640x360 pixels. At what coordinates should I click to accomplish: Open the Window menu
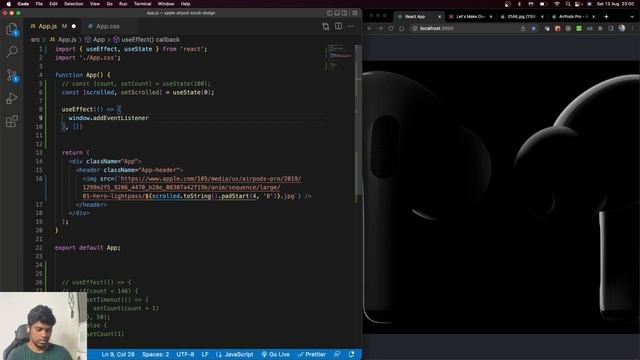166,4
